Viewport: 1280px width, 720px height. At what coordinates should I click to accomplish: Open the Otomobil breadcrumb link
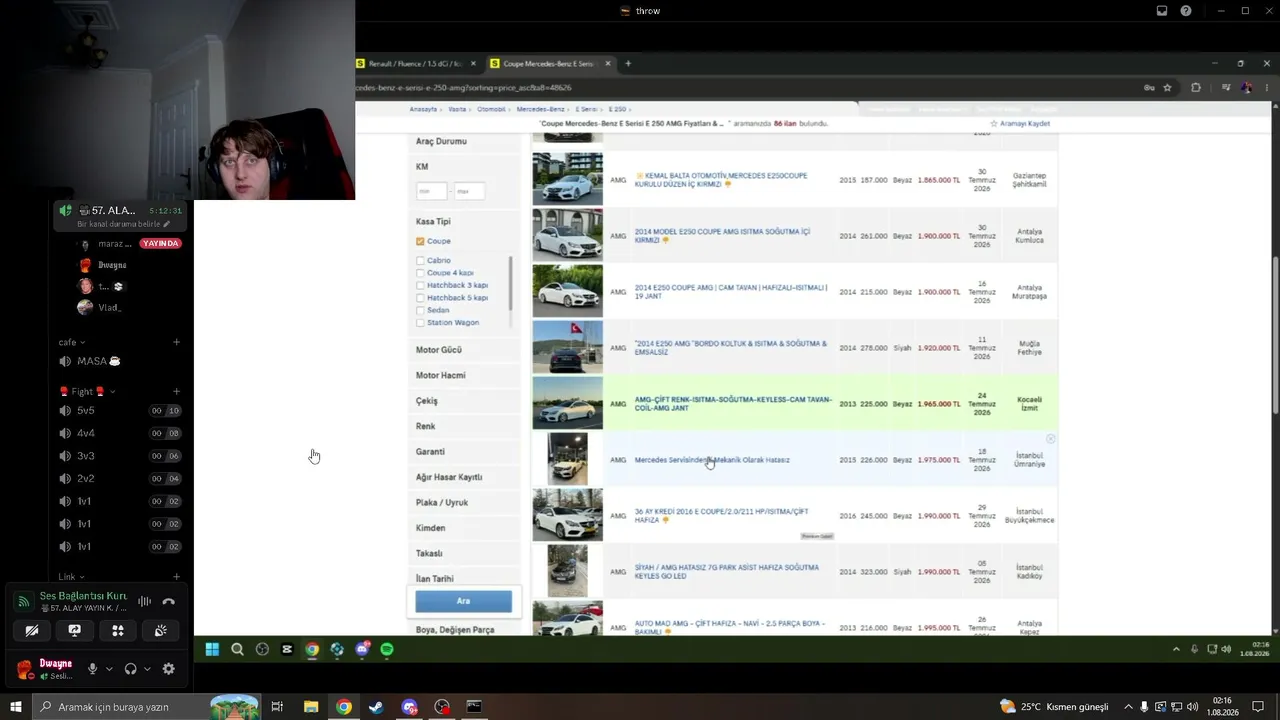[x=491, y=109]
